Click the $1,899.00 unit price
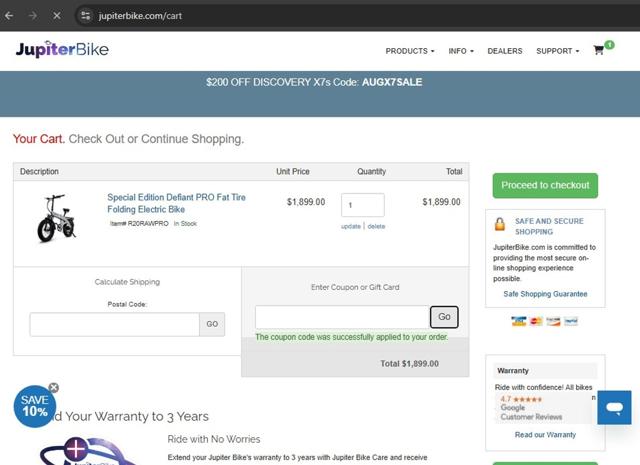Viewport: 640px width, 465px height. pos(306,202)
